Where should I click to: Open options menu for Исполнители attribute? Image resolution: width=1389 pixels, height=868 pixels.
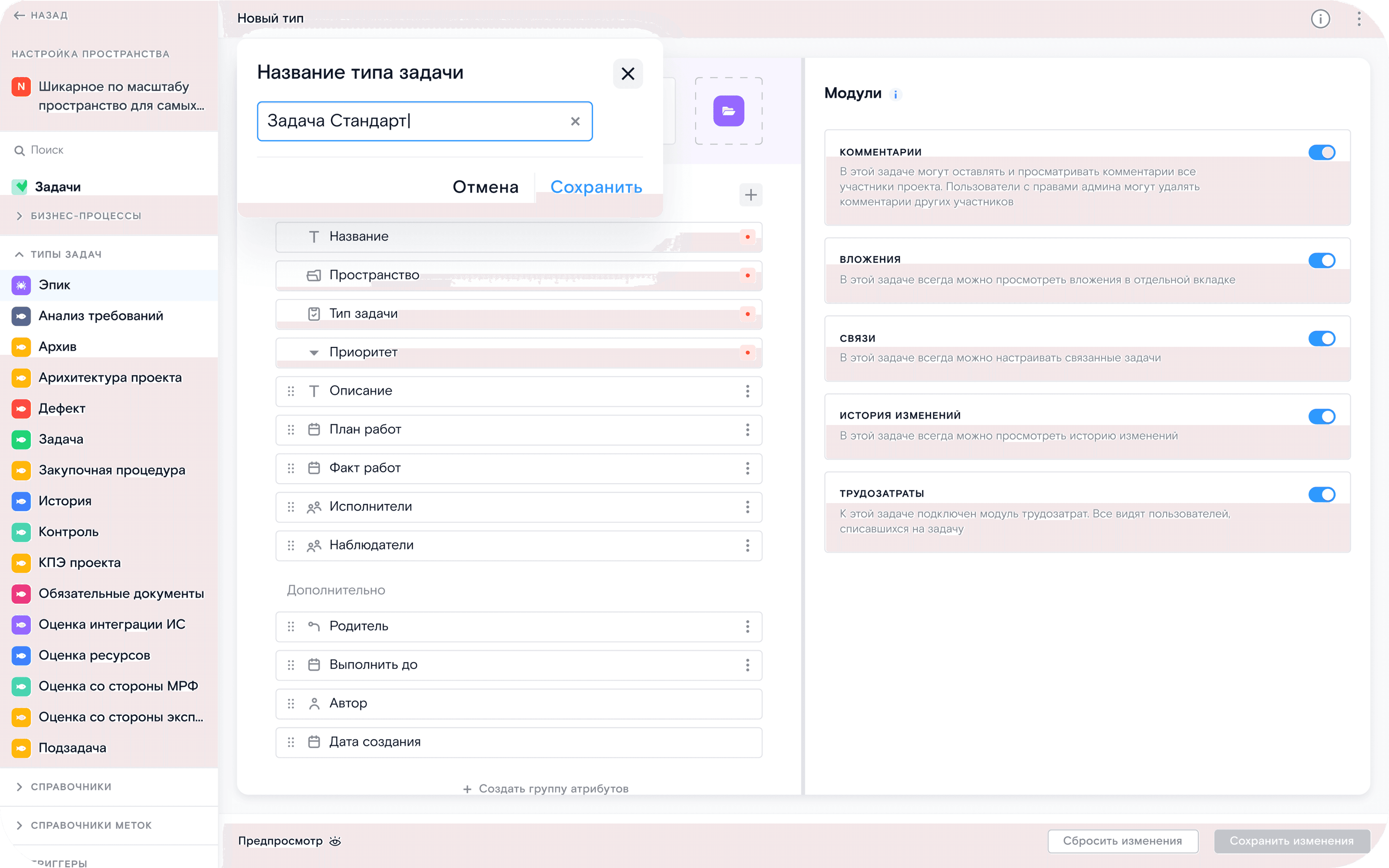747,506
